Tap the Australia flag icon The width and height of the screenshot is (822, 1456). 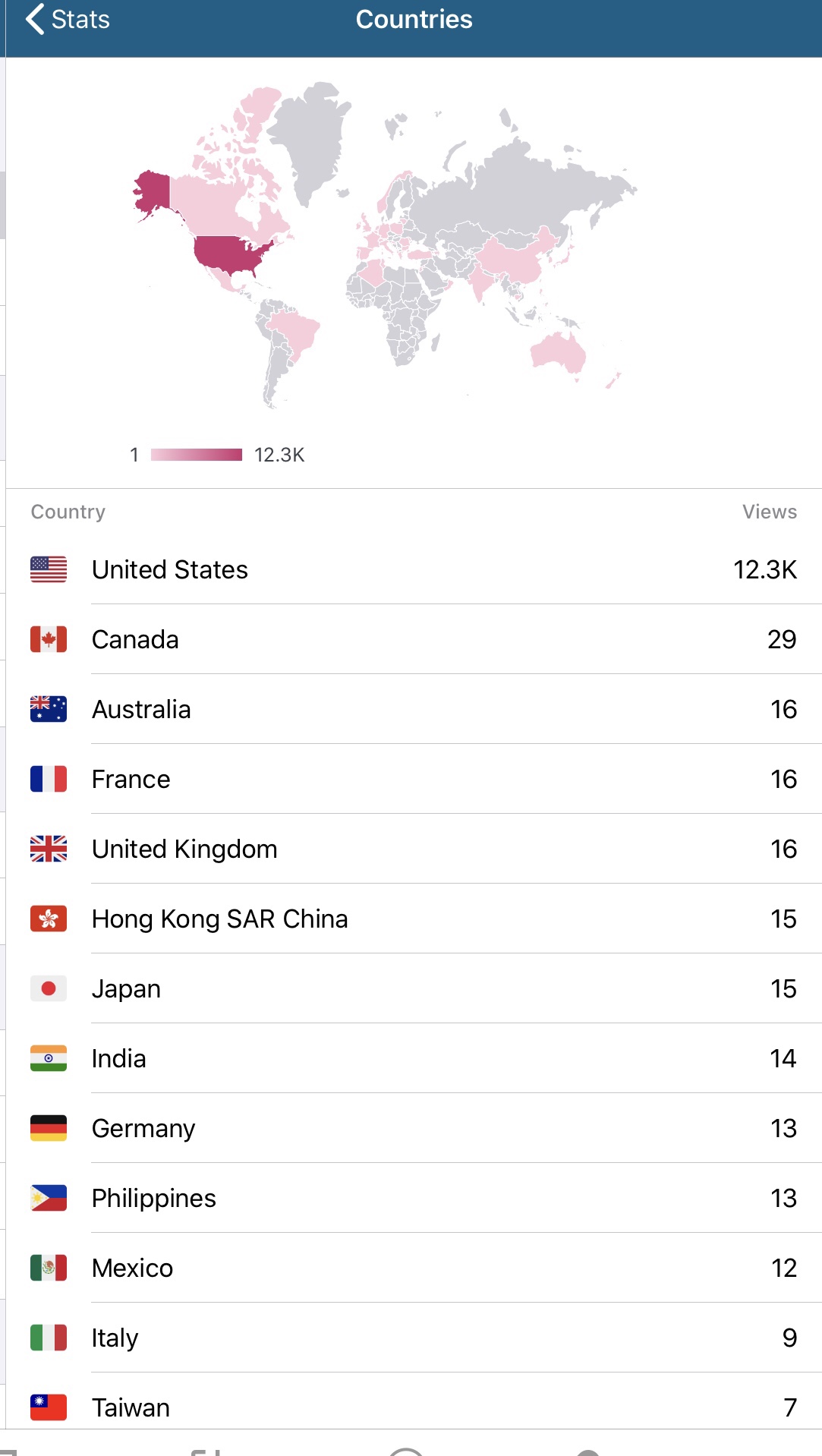(49, 709)
